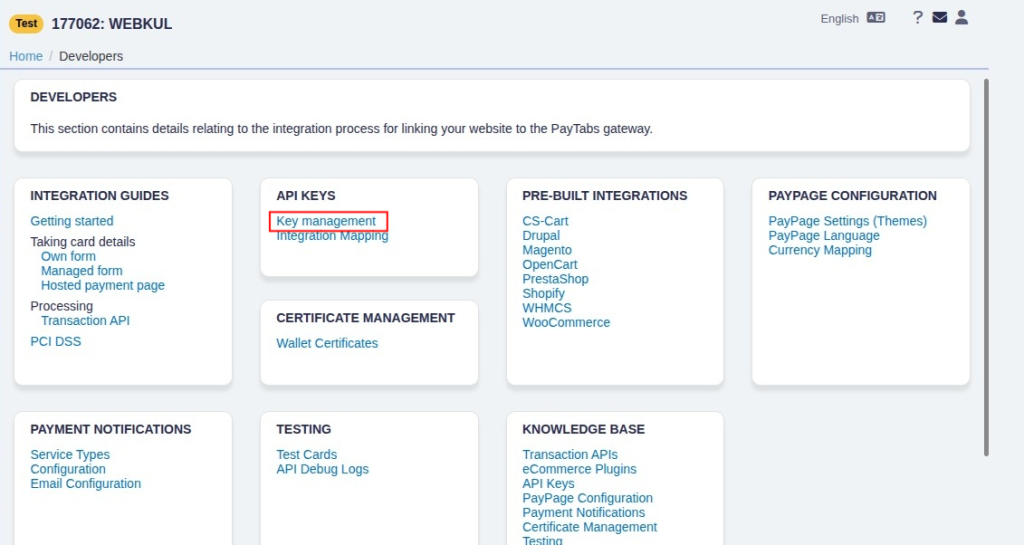Select the WooCommerce integration

[x=566, y=322]
